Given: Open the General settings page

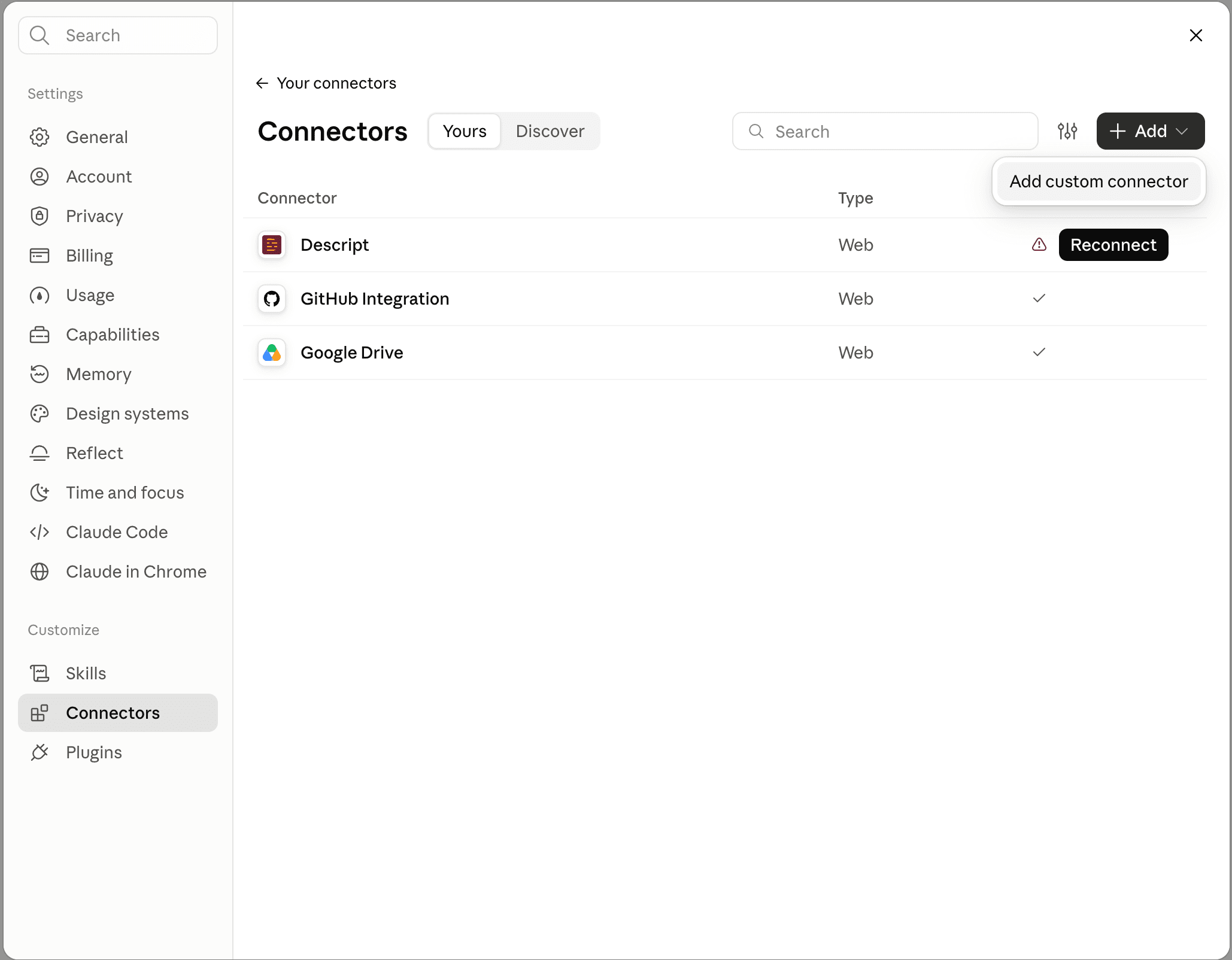Looking at the screenshot, I should point(118,137).
